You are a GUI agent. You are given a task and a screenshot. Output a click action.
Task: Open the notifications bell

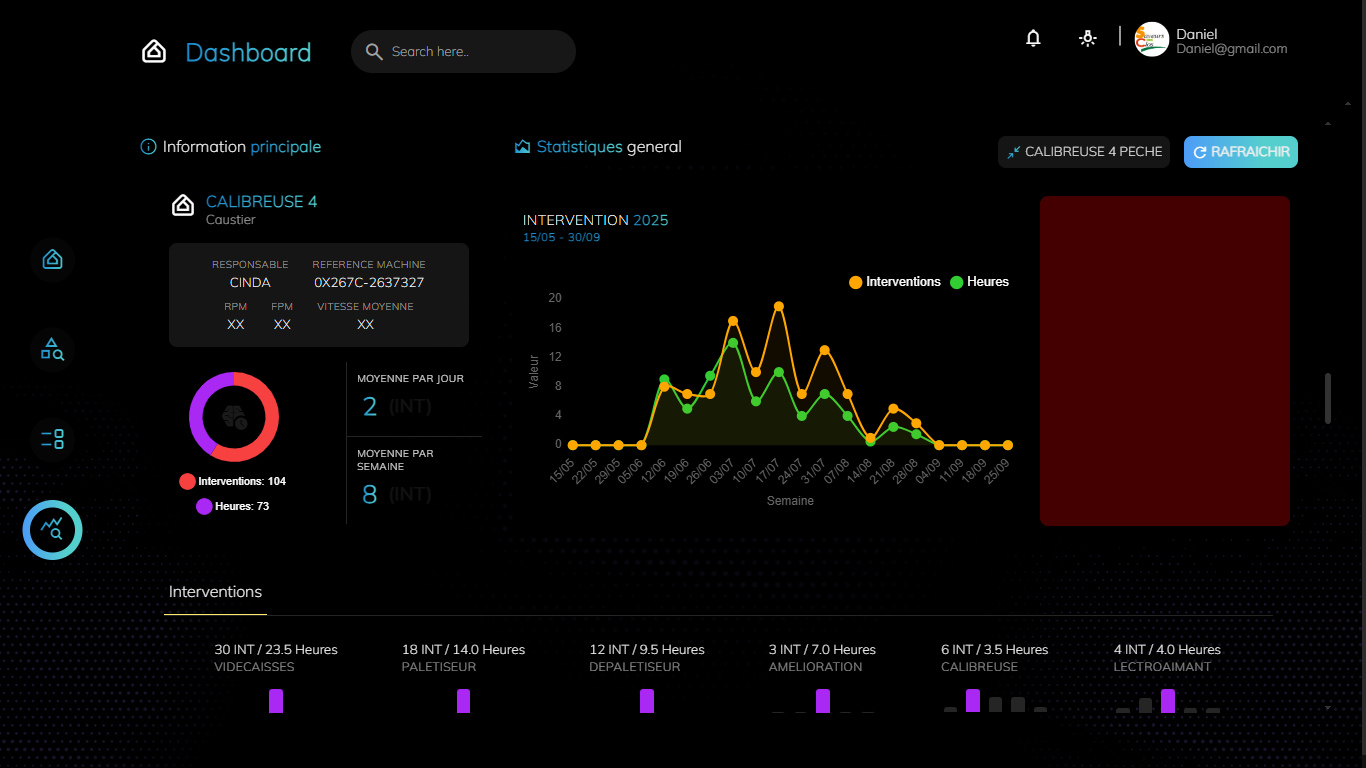[x=1033, y=39]
